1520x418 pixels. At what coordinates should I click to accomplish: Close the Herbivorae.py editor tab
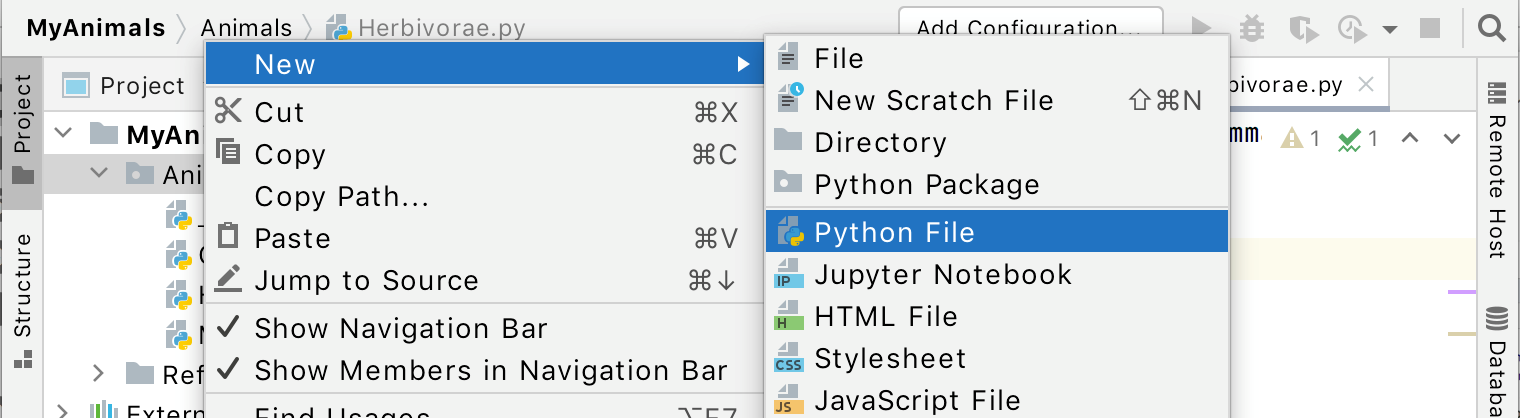(x=1368, y=84)
